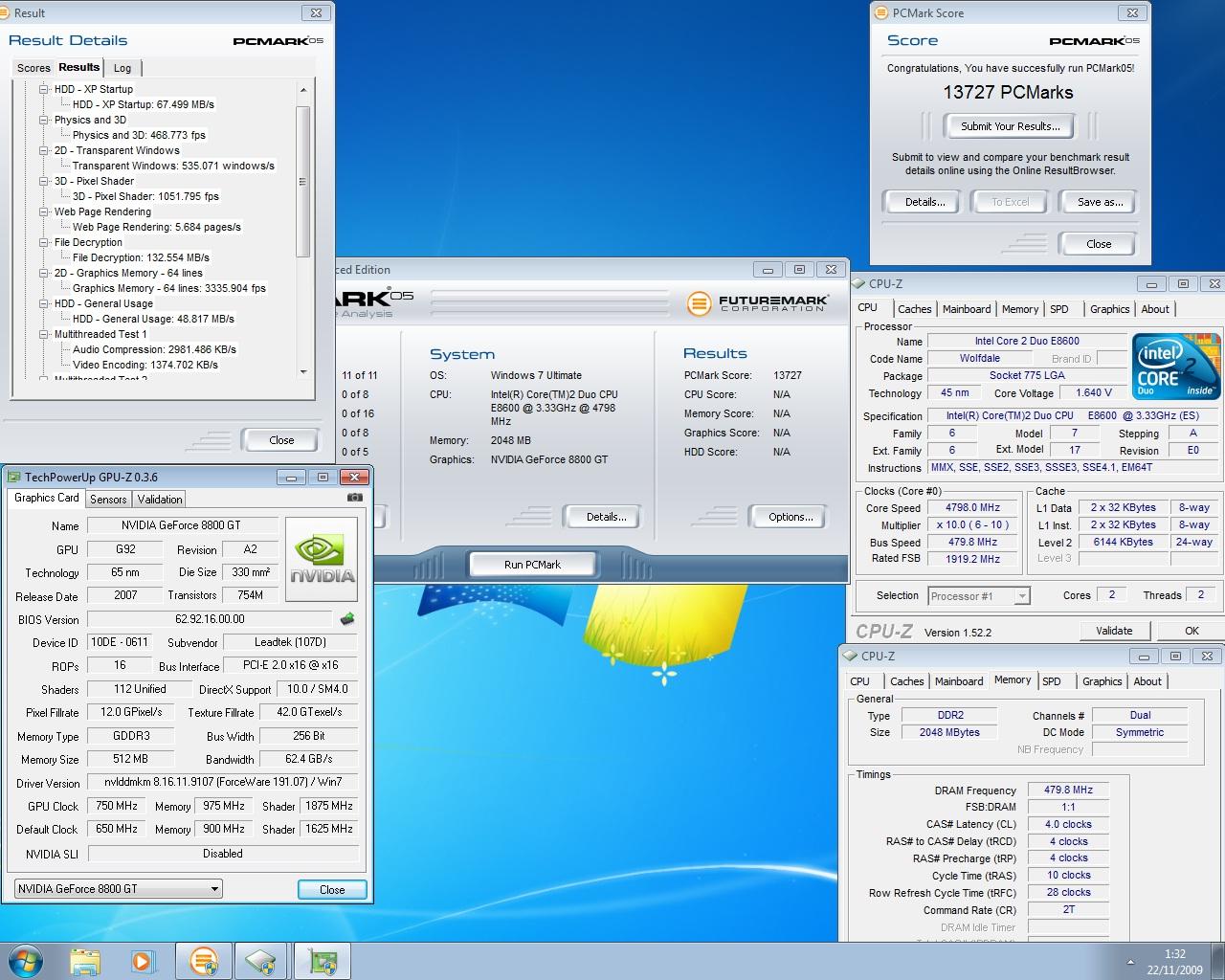Image resolution: width=1225 pixels, height=980 pixels.
Task: Collapse the 2D - Transparent Windows node
Action: [44, 150]
